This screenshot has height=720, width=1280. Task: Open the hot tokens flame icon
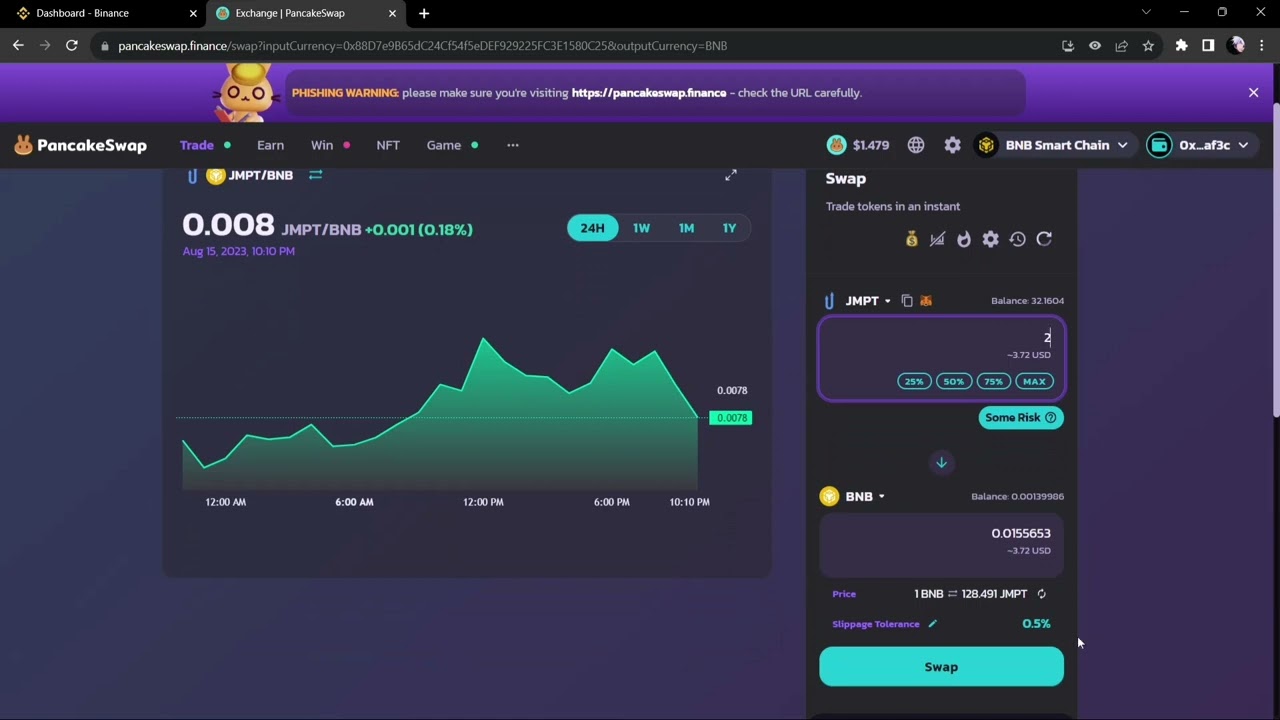964,239
